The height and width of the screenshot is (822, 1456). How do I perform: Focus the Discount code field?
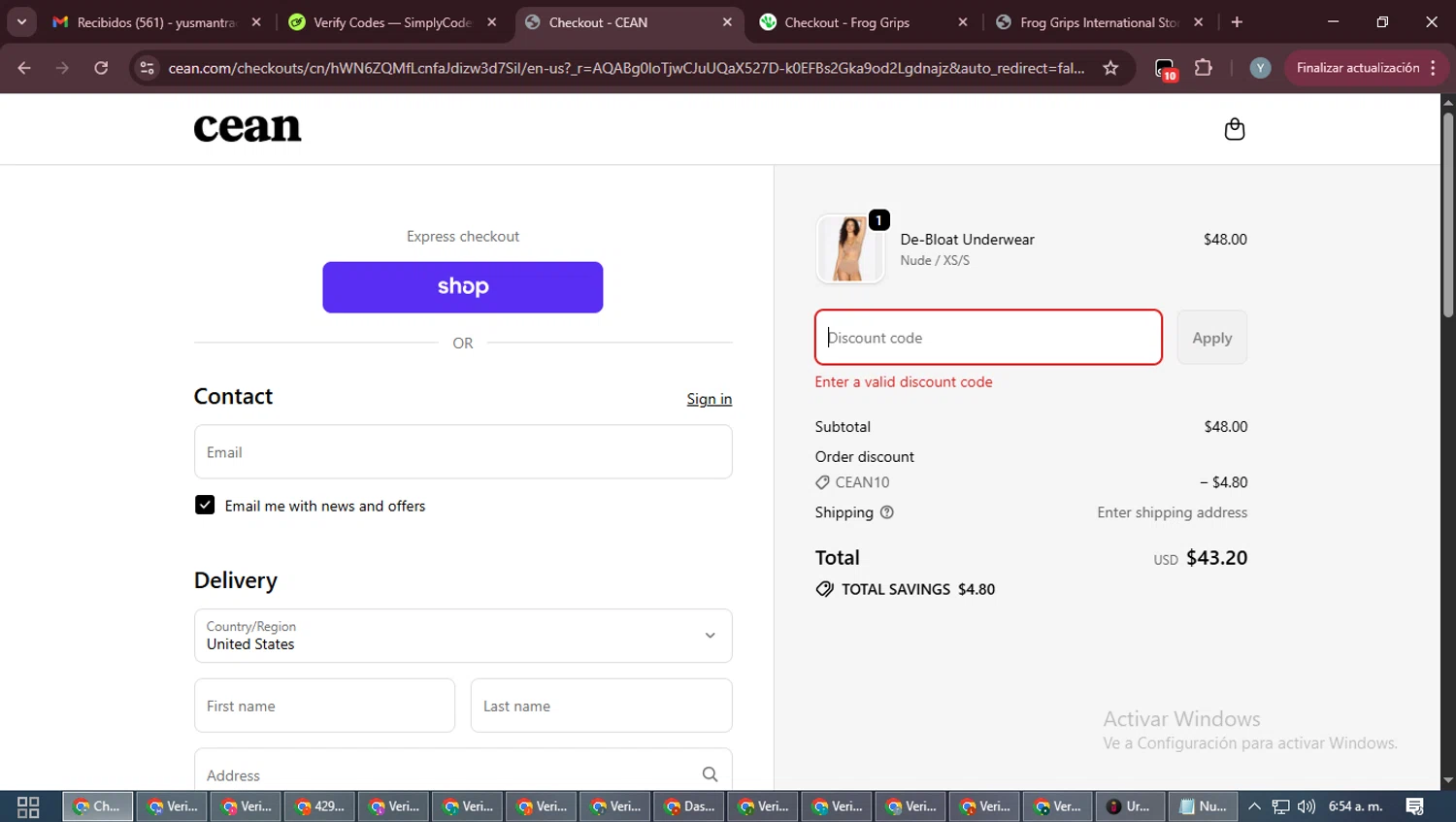(988, 338)
